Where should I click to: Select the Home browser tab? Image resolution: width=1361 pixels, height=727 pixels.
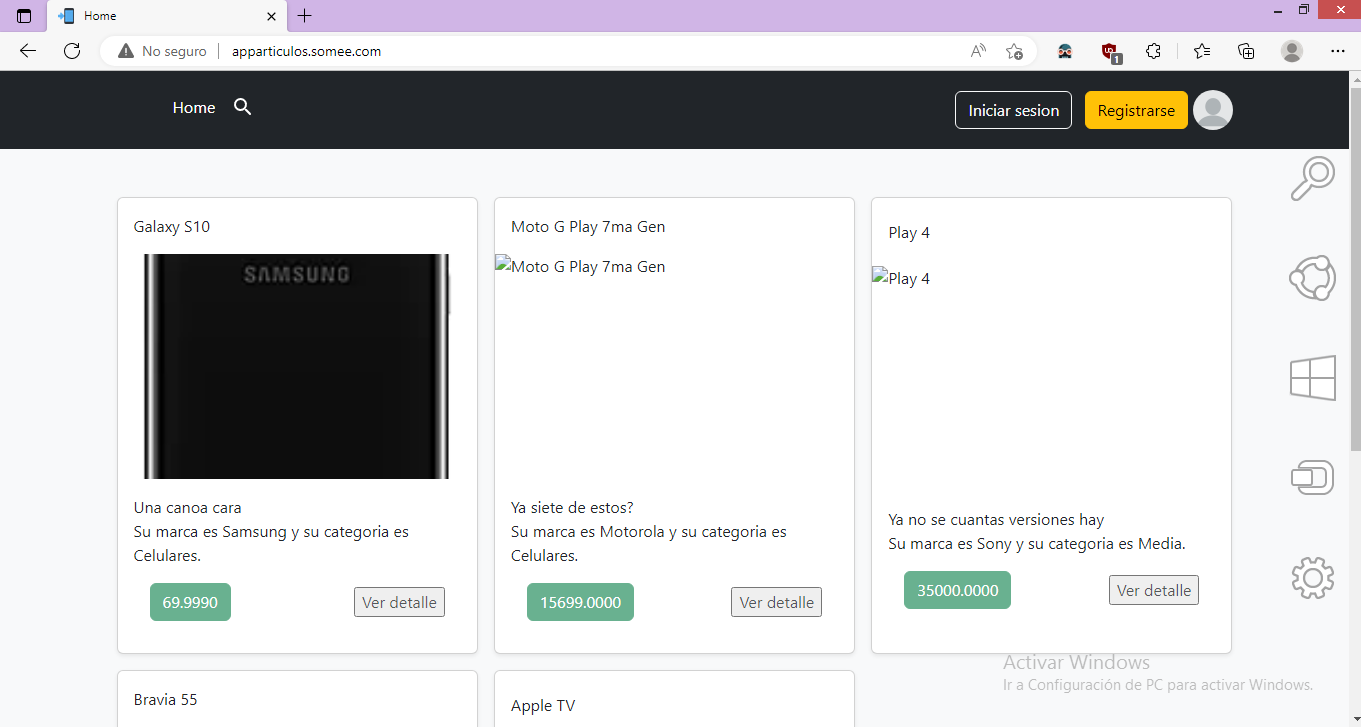[x=167, y=16]
